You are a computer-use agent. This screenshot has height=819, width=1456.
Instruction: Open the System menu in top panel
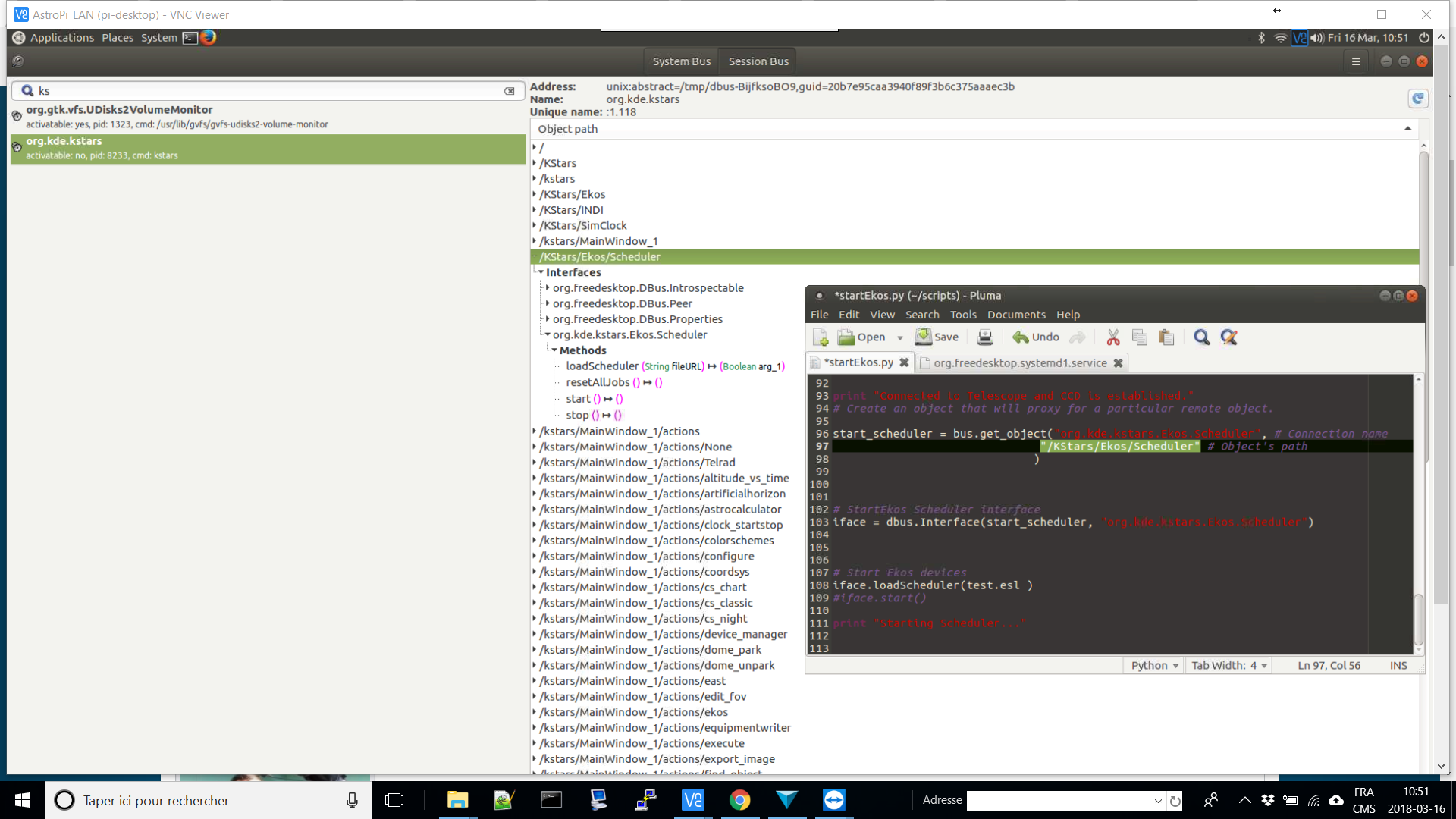[158, 38]
